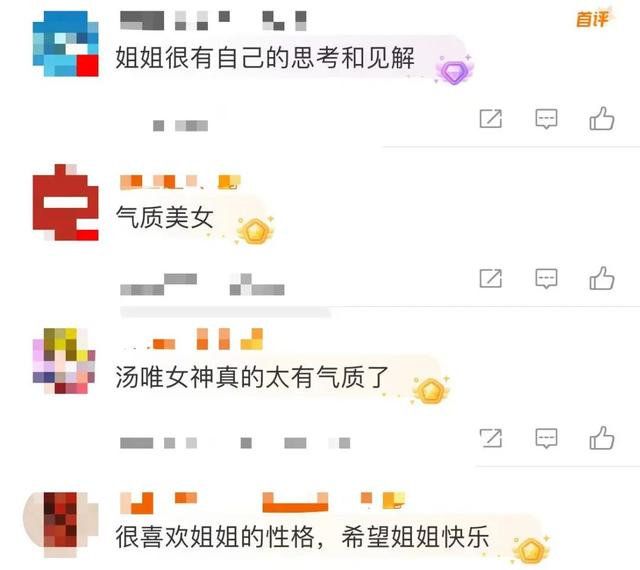Share the comment 姐姐很有自己的思考和见解
640x570 pixels.
tap(491, 119)
